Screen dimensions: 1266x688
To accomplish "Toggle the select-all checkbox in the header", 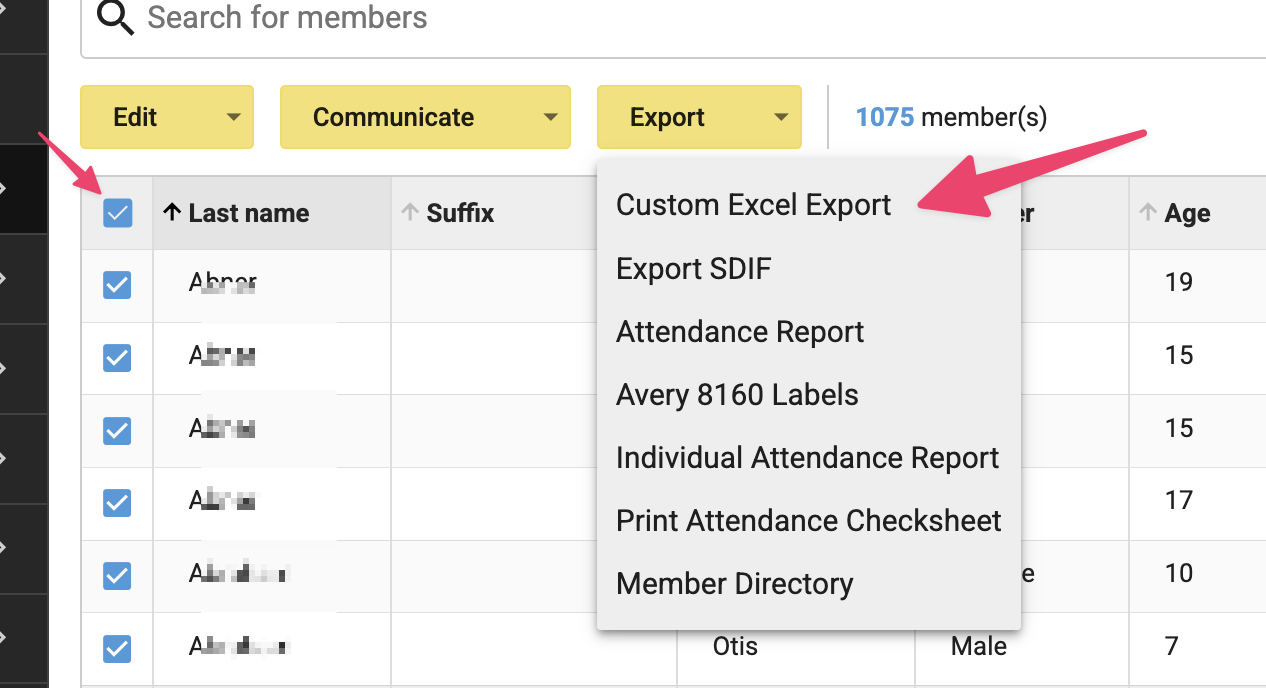I will pos(117,213).
